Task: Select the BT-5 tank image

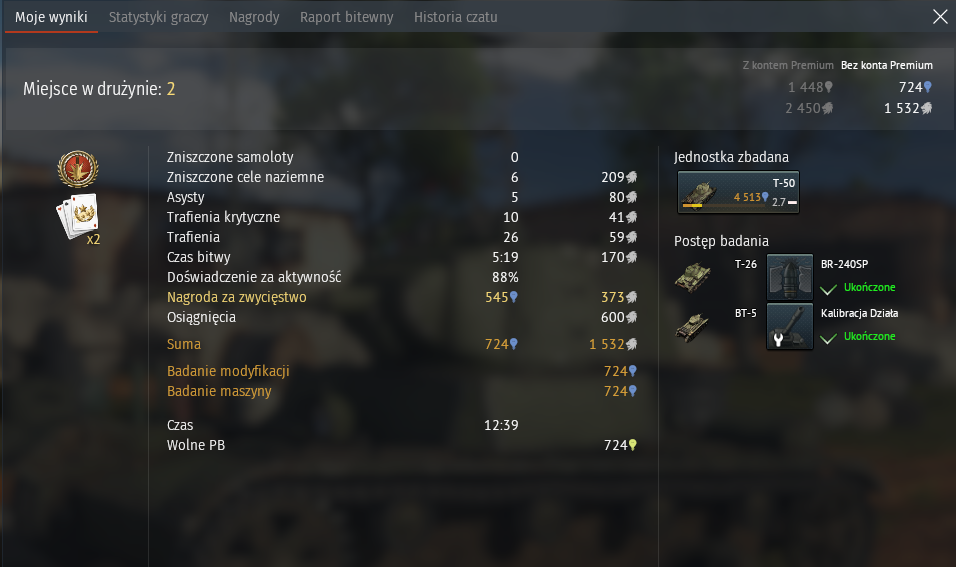Action: point(693,327)
